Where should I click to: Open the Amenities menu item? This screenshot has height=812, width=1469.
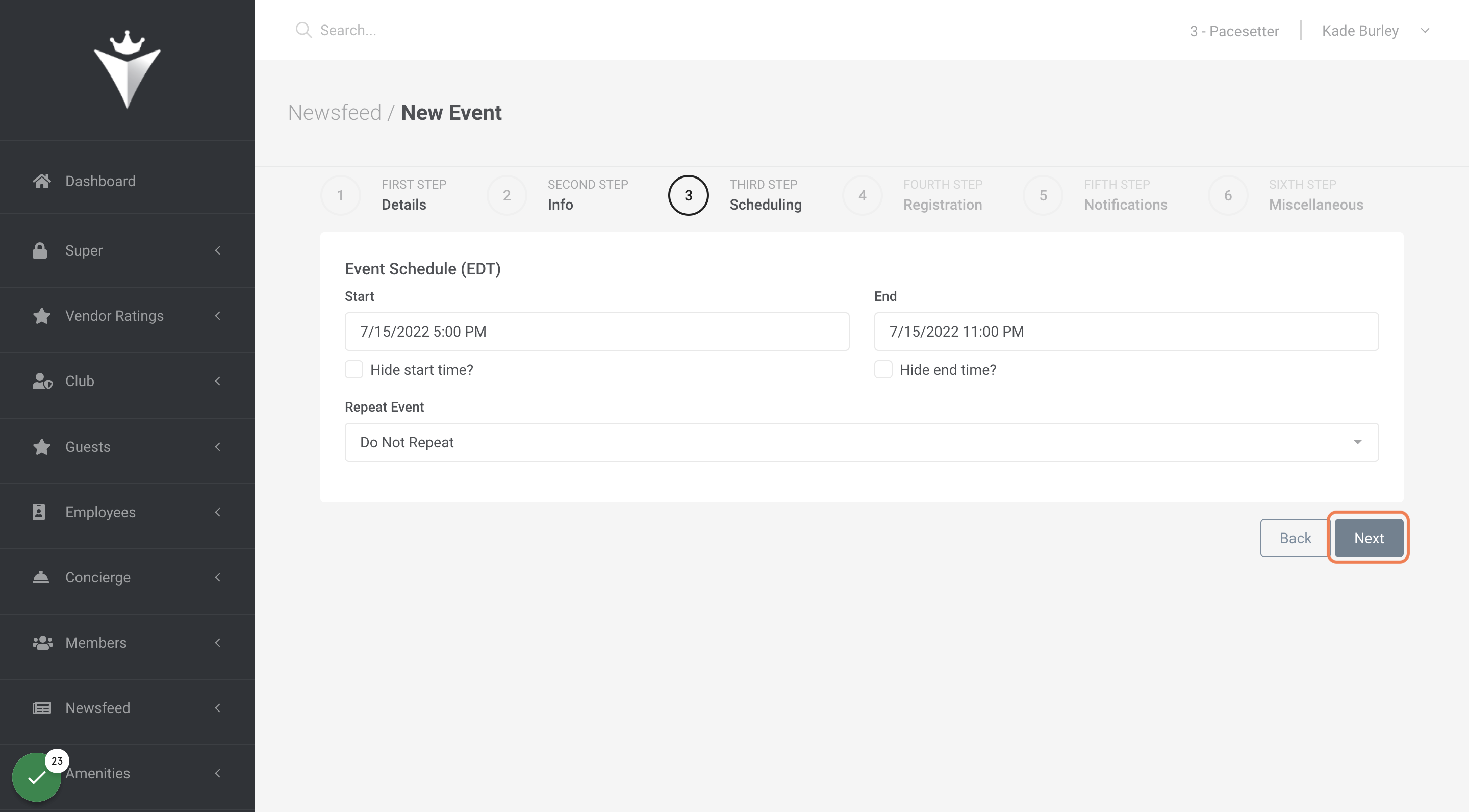(x=127, y=773)
